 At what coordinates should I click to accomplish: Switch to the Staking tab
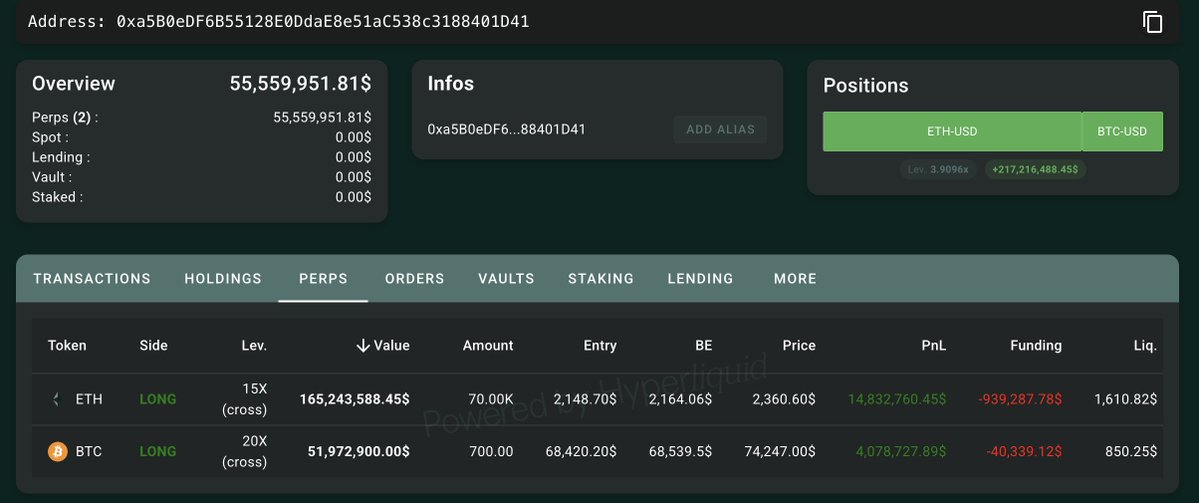[601, 279]
